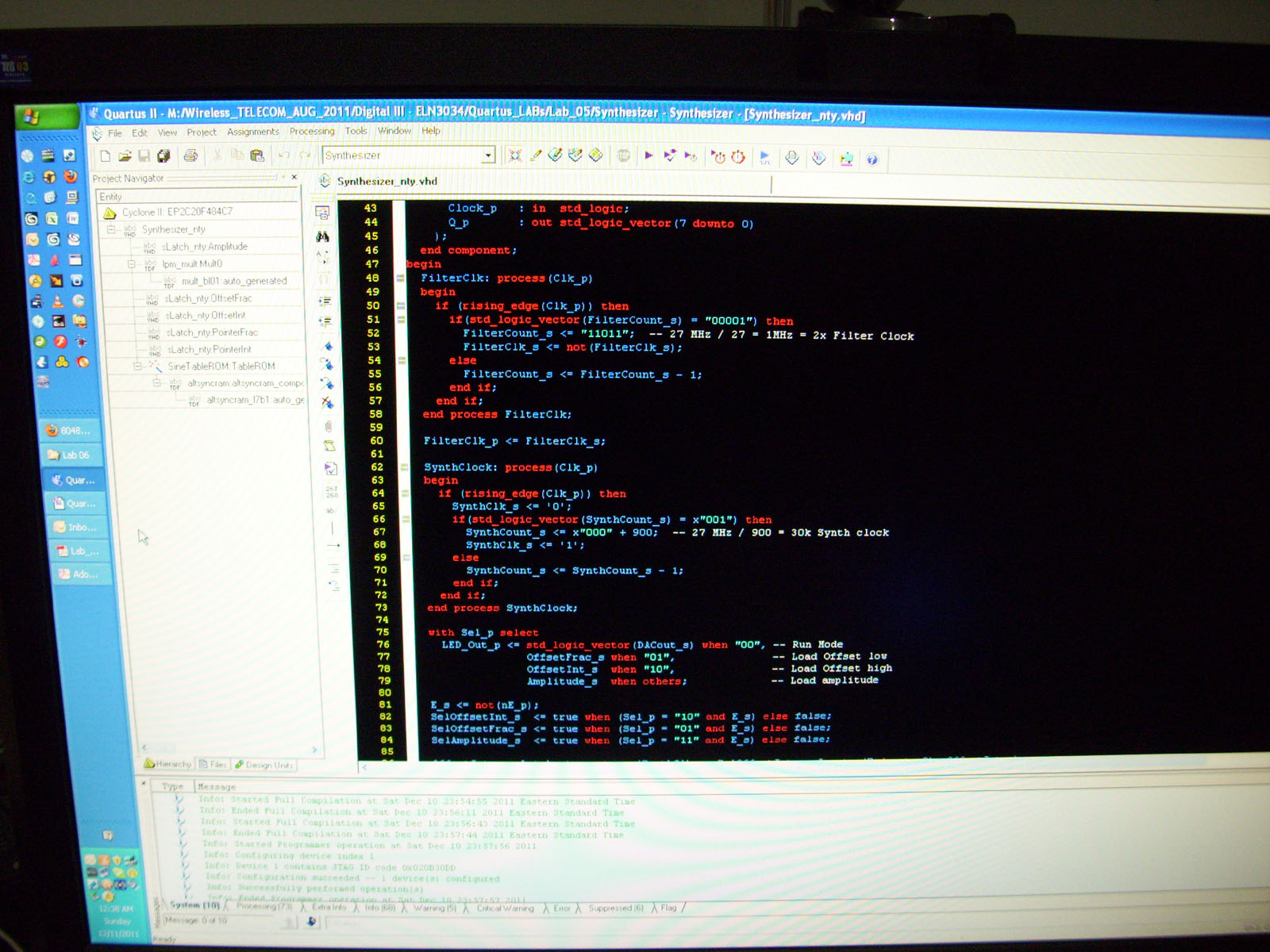
Task: Select sLatch_nty:PointerInt entity
Action: click(x=210, y=349)
